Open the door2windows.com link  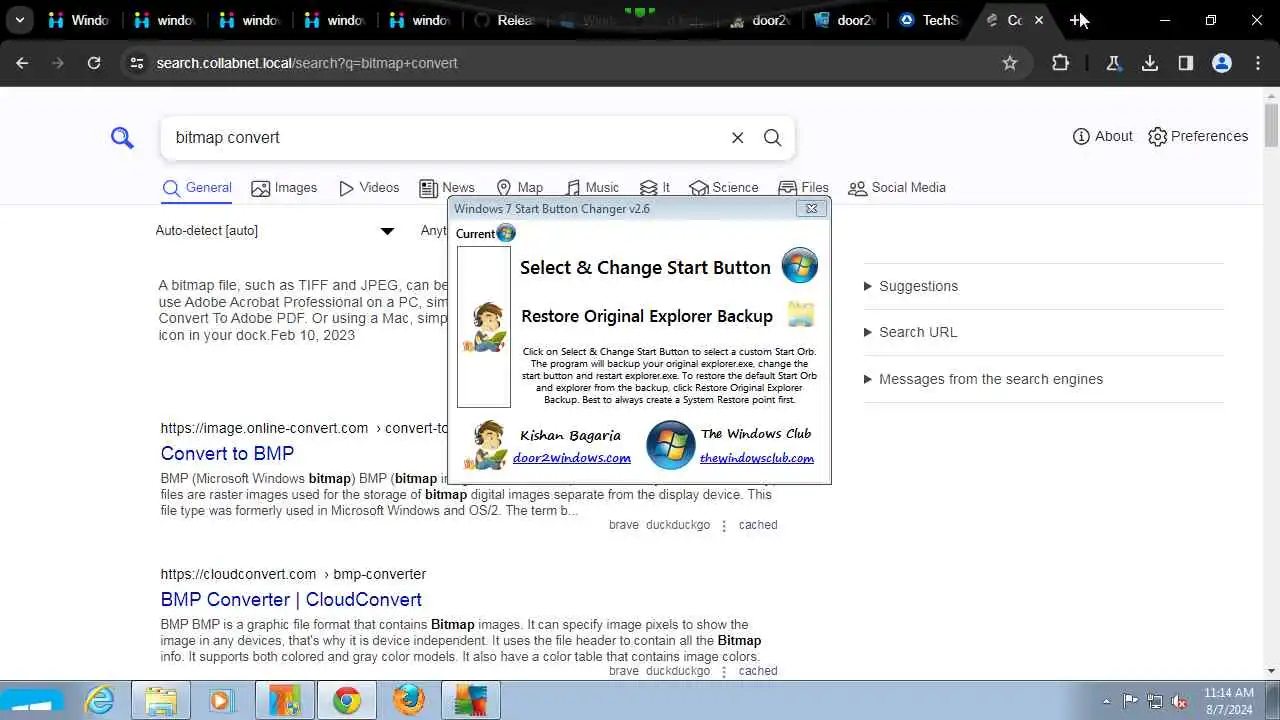coord(572,458)
